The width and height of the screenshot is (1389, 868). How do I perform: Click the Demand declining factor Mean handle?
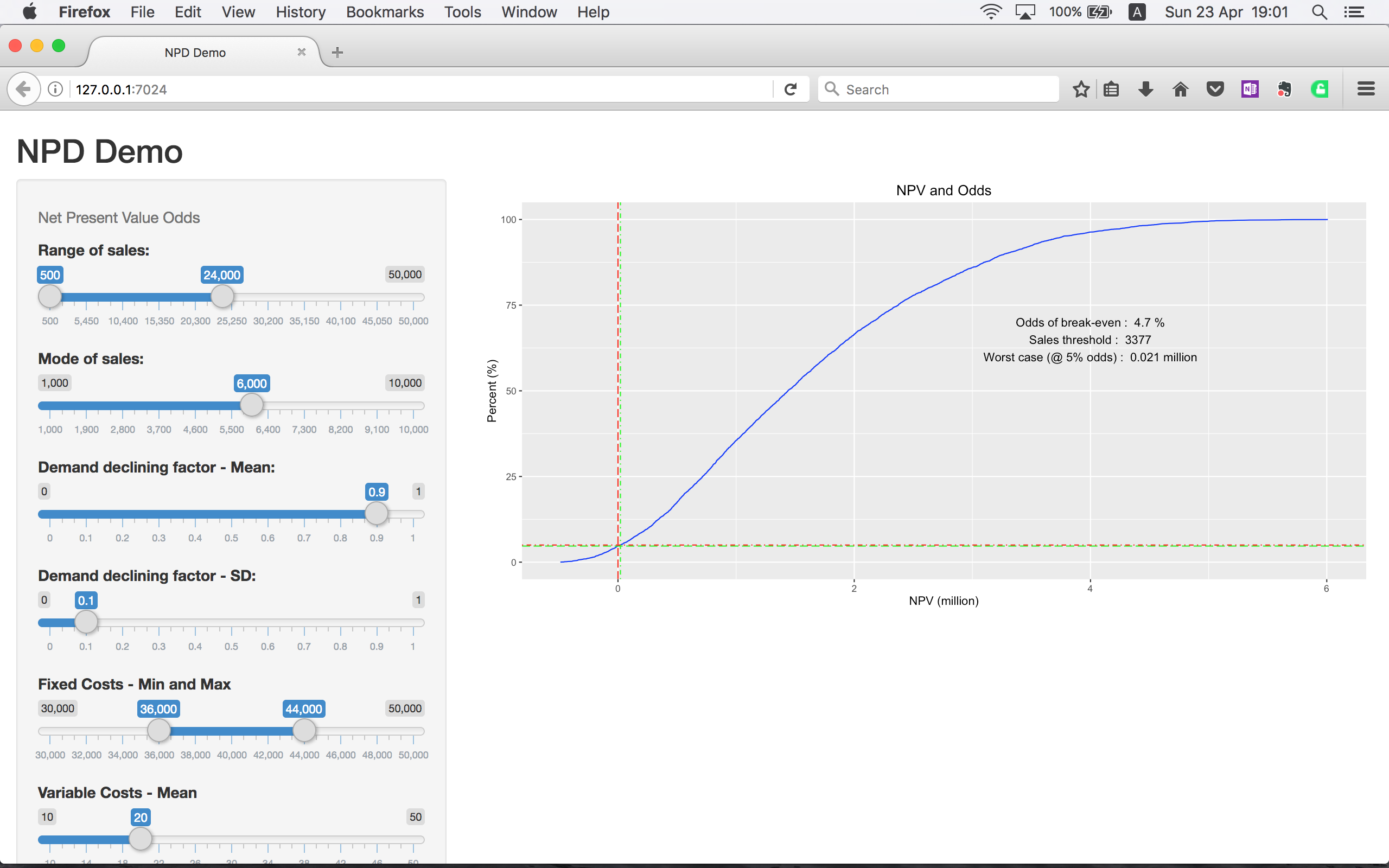(x=377, y=513)
